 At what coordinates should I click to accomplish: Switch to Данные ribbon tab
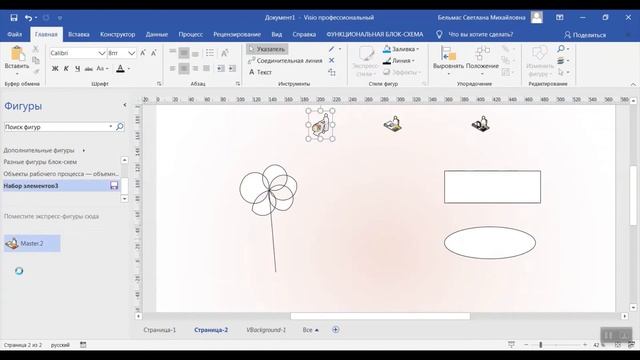pyautogui.click(x=157, y=35)
